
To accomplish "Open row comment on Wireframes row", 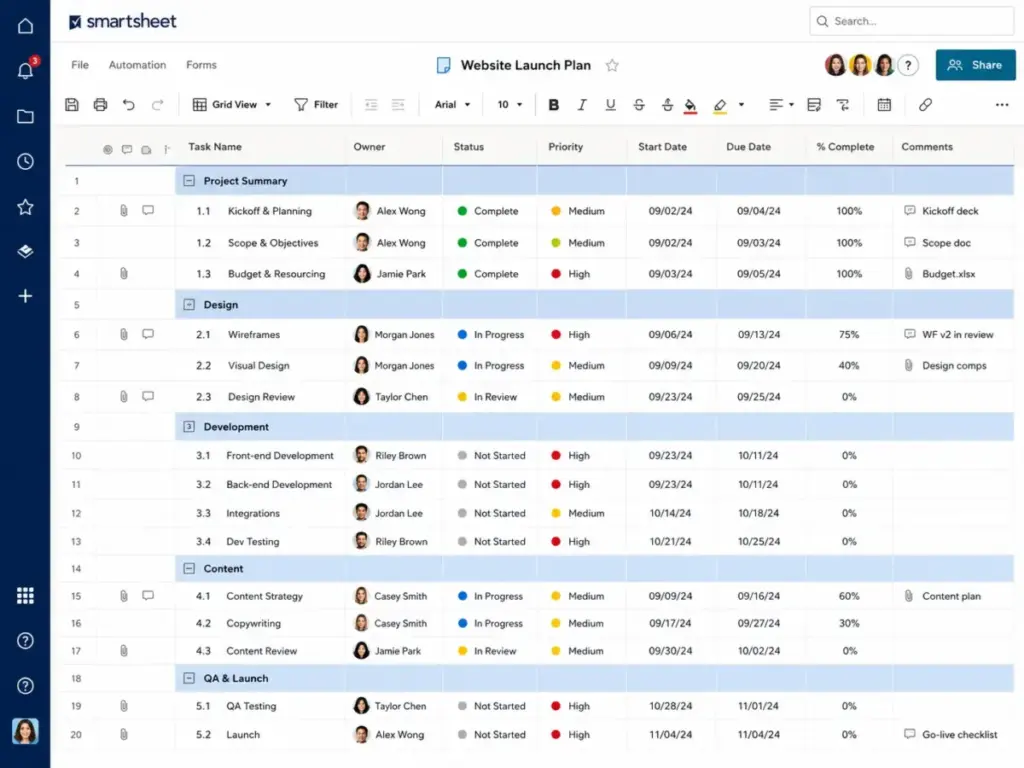I will pos(148,334).
